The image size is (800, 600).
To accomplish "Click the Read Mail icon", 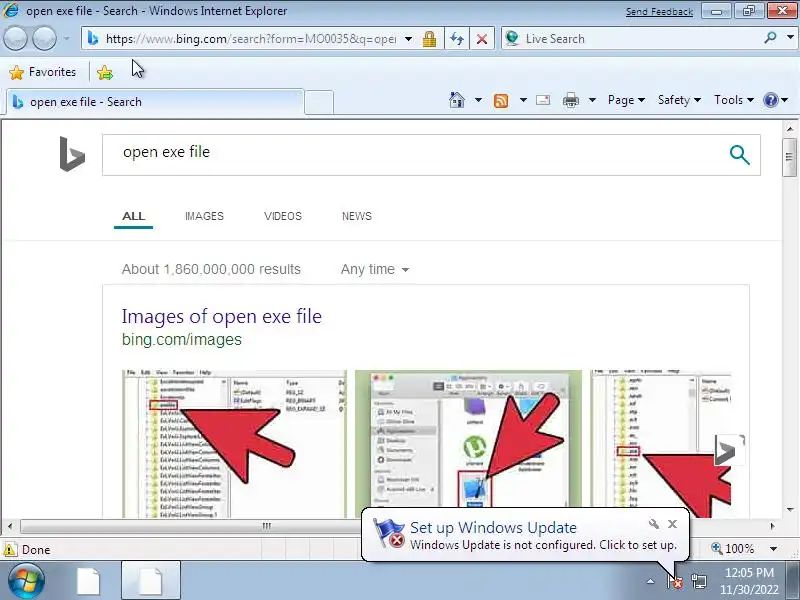I will coord(543,100).
